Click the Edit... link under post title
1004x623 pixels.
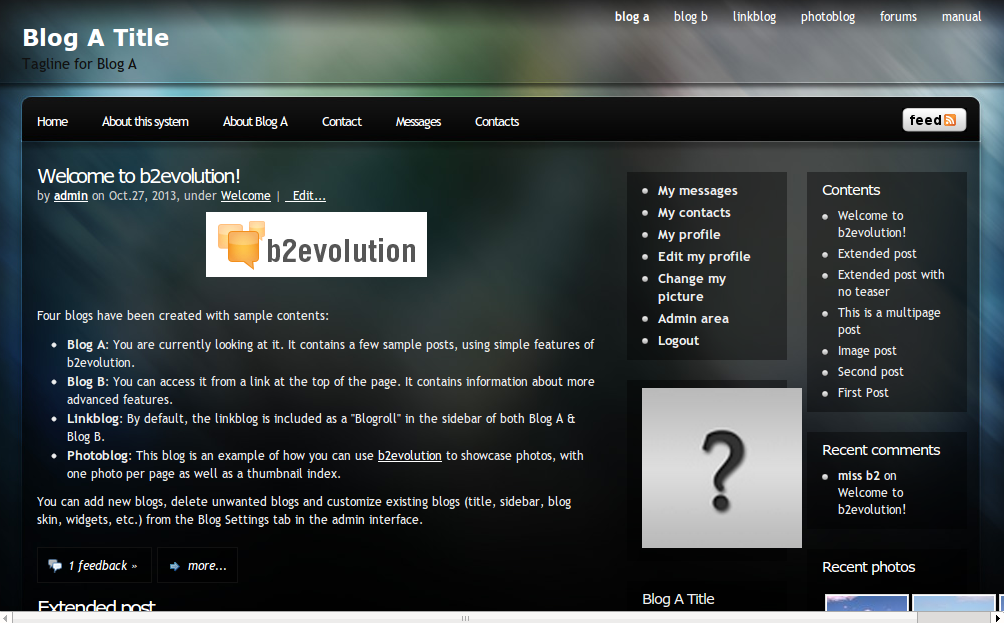(305, 196)
